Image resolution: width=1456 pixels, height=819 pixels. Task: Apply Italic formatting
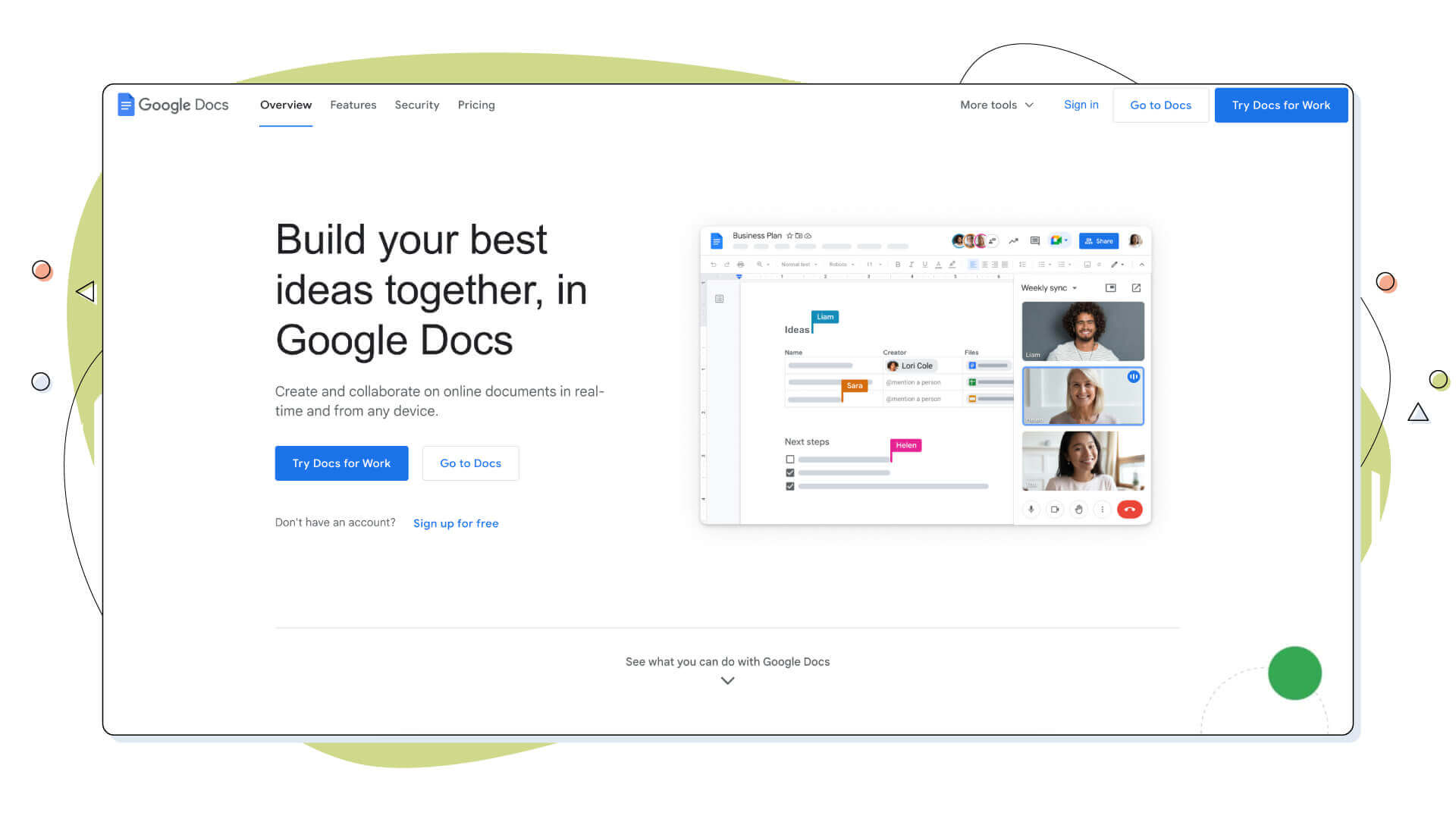click(912, 265)
